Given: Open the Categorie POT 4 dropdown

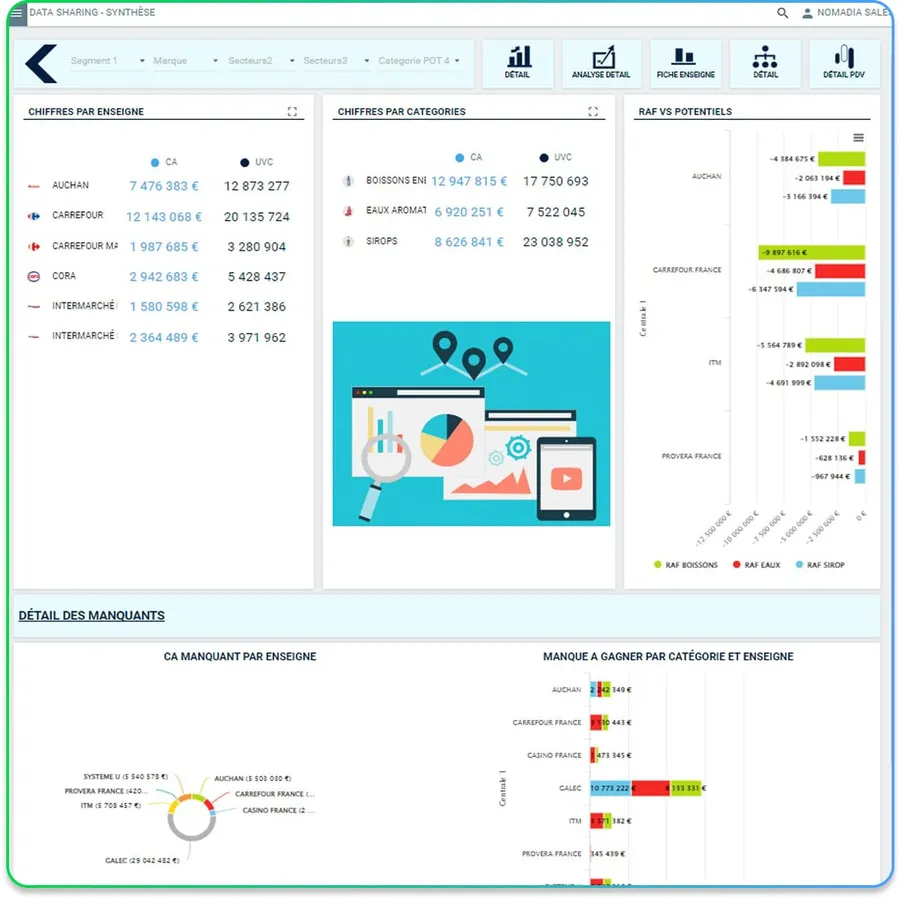Looking at the screenshot, I should 419,60.
